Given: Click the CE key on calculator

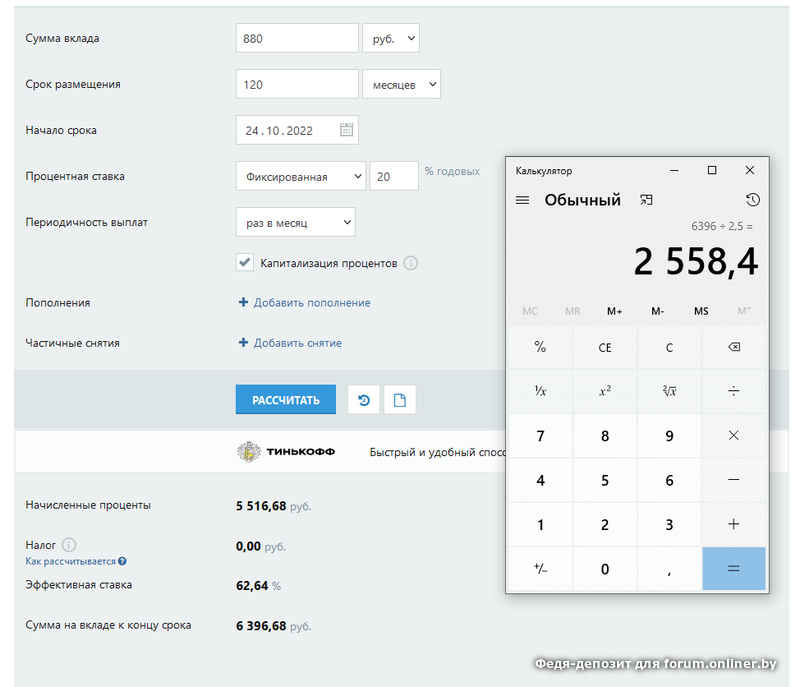Looking at the screenshot, I should pos(605,347).
